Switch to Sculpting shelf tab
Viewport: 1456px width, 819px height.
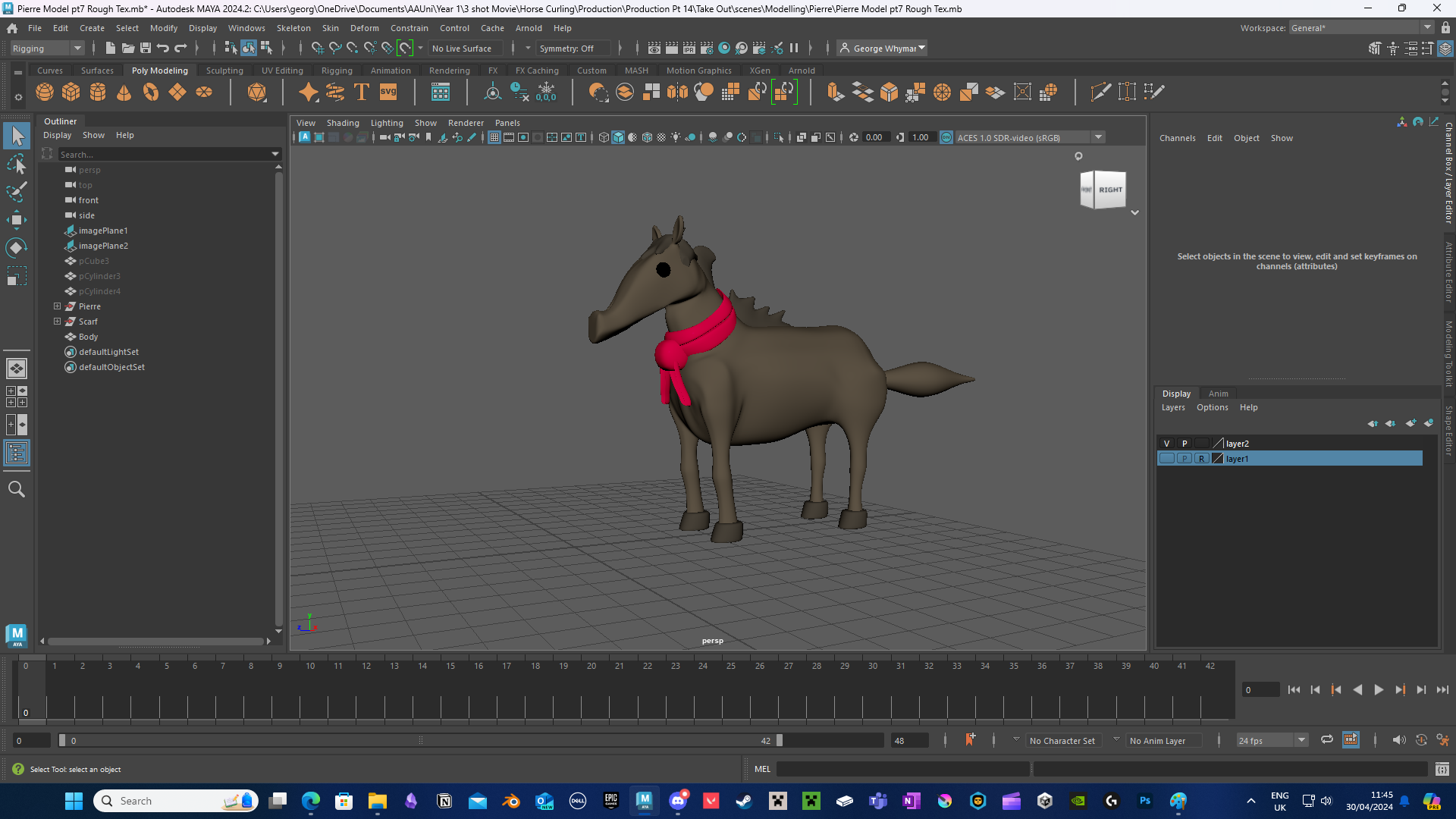(x=224, y=71)
